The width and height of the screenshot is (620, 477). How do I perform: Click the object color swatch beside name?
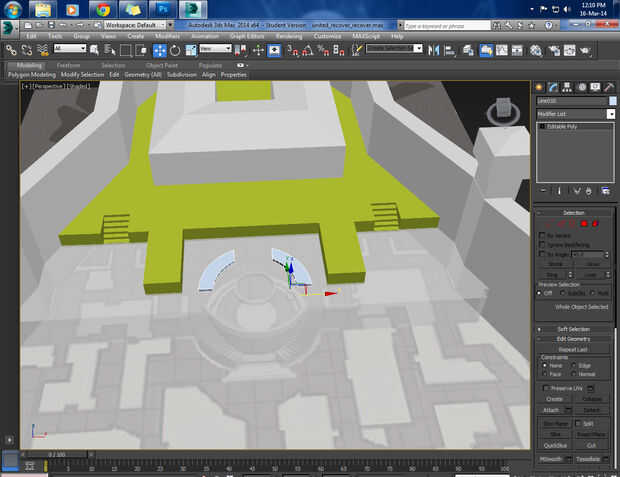click(x=611, y=101)
